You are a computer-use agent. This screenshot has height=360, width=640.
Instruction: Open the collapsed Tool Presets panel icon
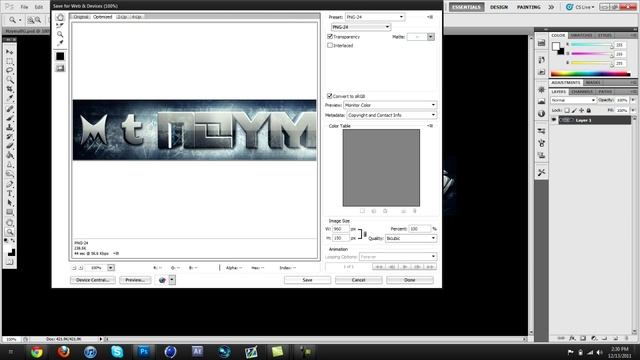(542, 173)
